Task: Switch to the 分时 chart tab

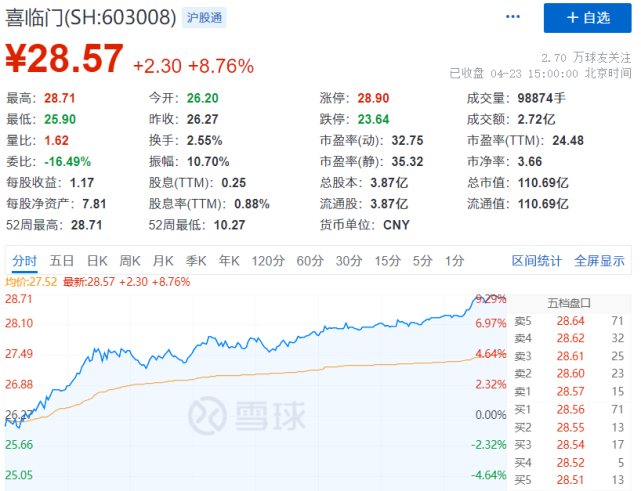Action: pos(24,260)
